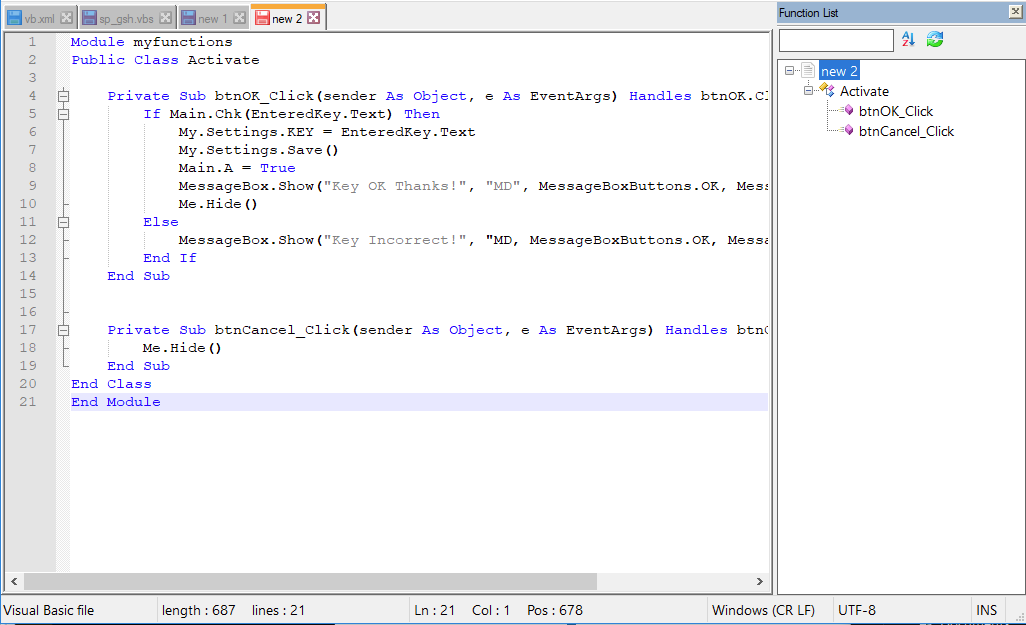Click the Col : 1 status entry
This screenshot has width=1026, height=625.
(491, 610)
